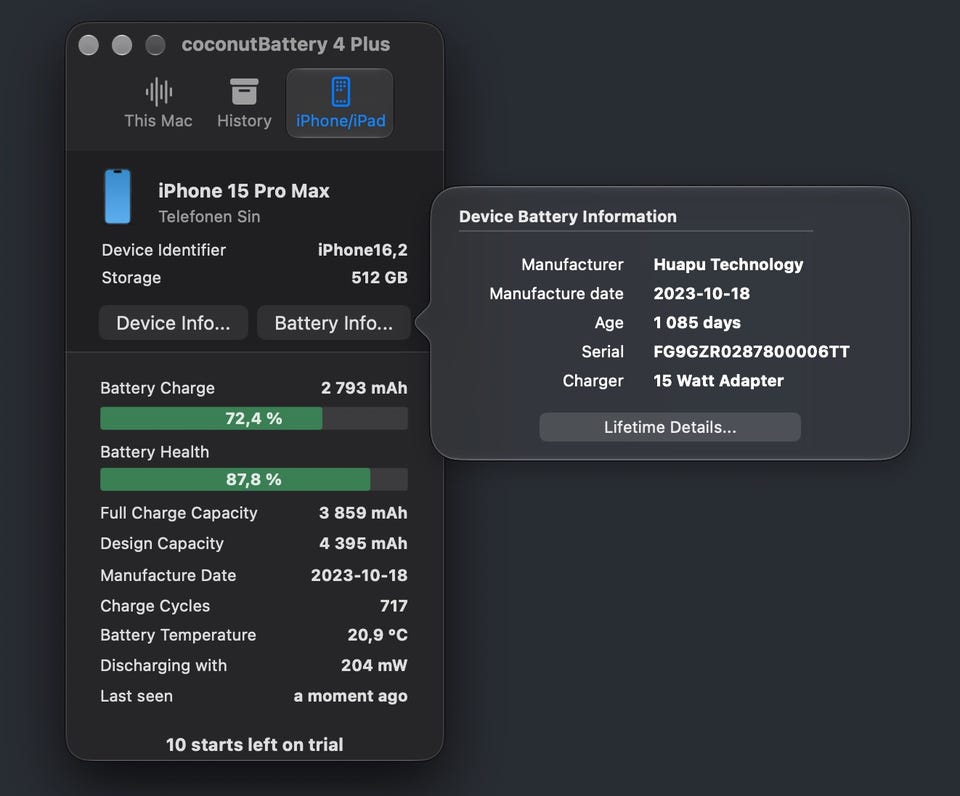Click the 'a moment ago' last seen value

pyautogui.click(x=351, y=696)
